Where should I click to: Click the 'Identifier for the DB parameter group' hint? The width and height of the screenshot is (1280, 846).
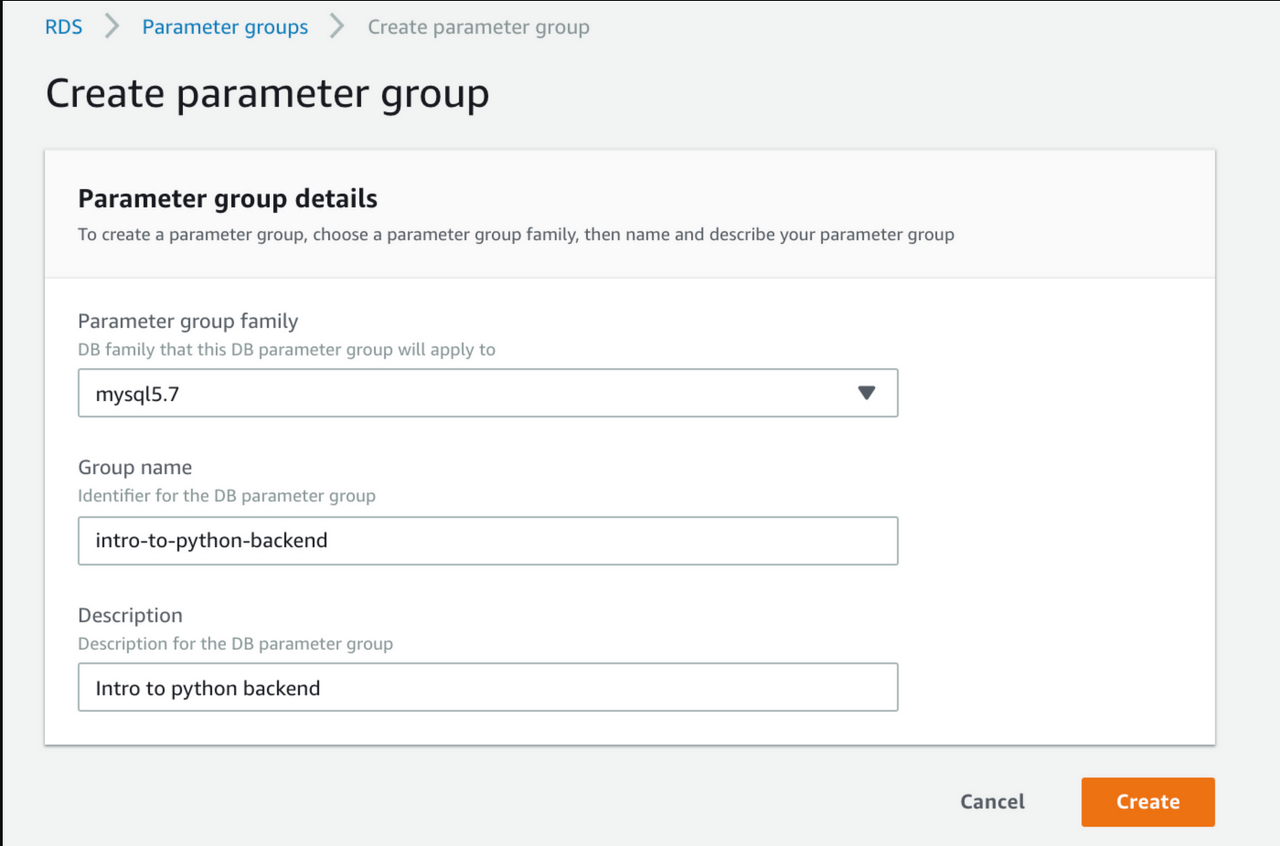click(227, 495)
